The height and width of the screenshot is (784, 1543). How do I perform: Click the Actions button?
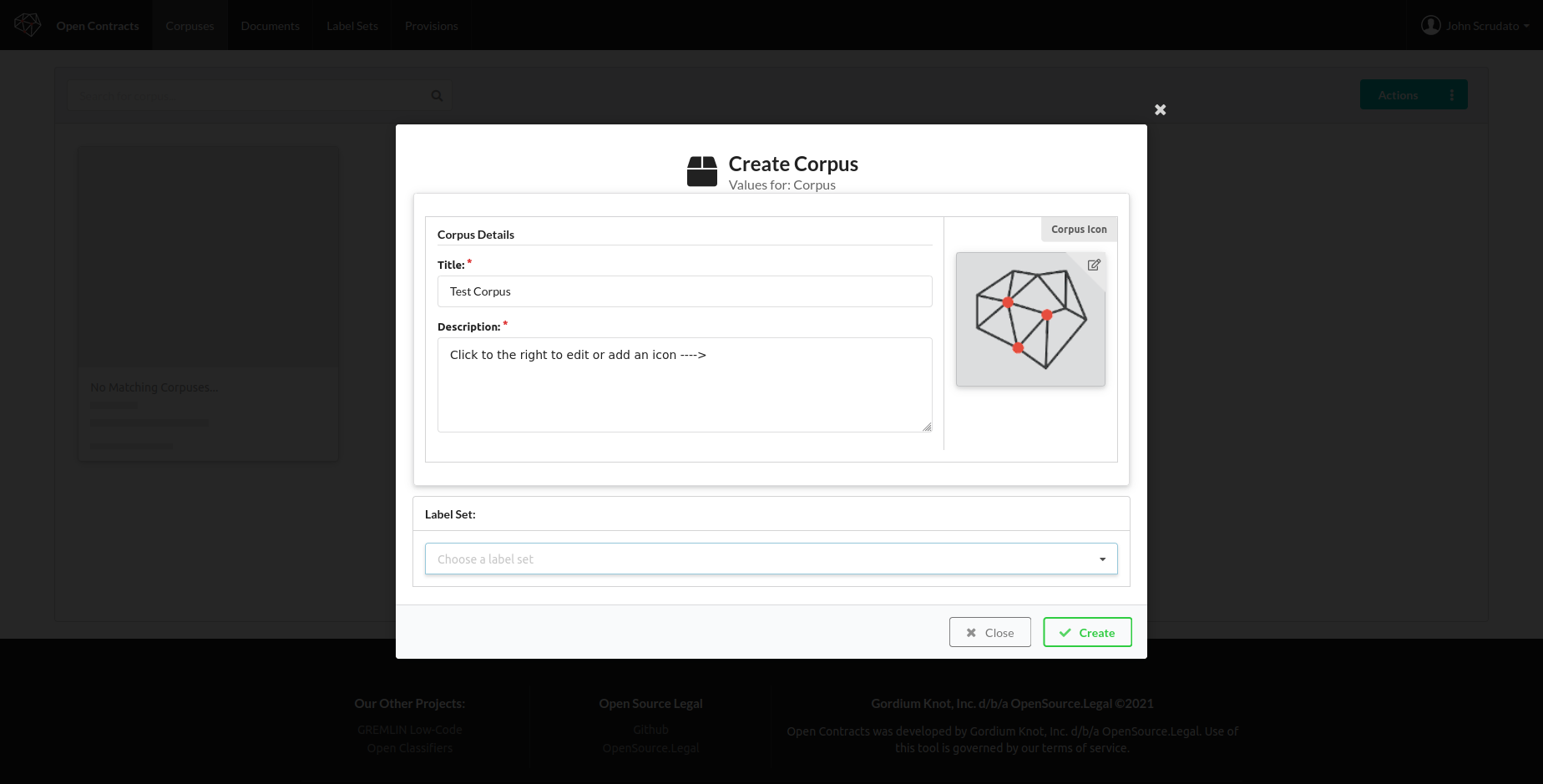(x=1414, y=95)
